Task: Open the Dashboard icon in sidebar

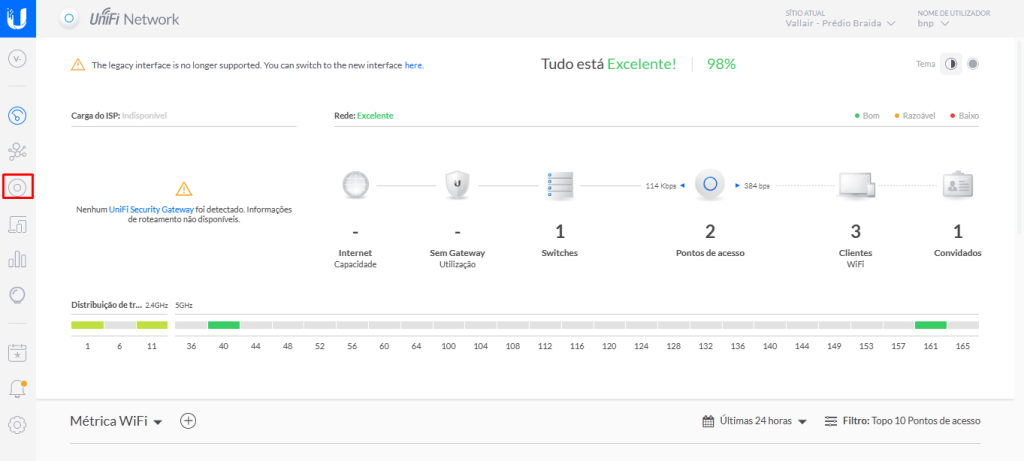Action: tap(17, 116)
